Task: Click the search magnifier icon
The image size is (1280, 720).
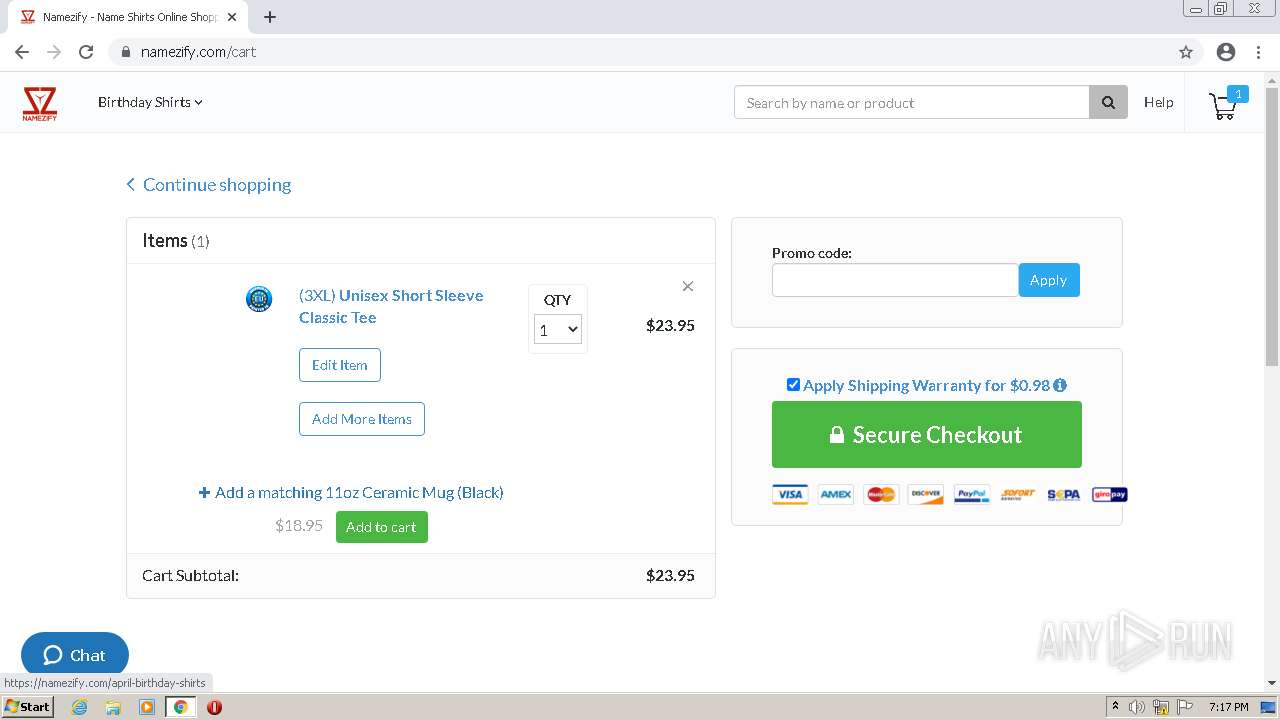Action: pyautogui.click(x=1108, y=102)
